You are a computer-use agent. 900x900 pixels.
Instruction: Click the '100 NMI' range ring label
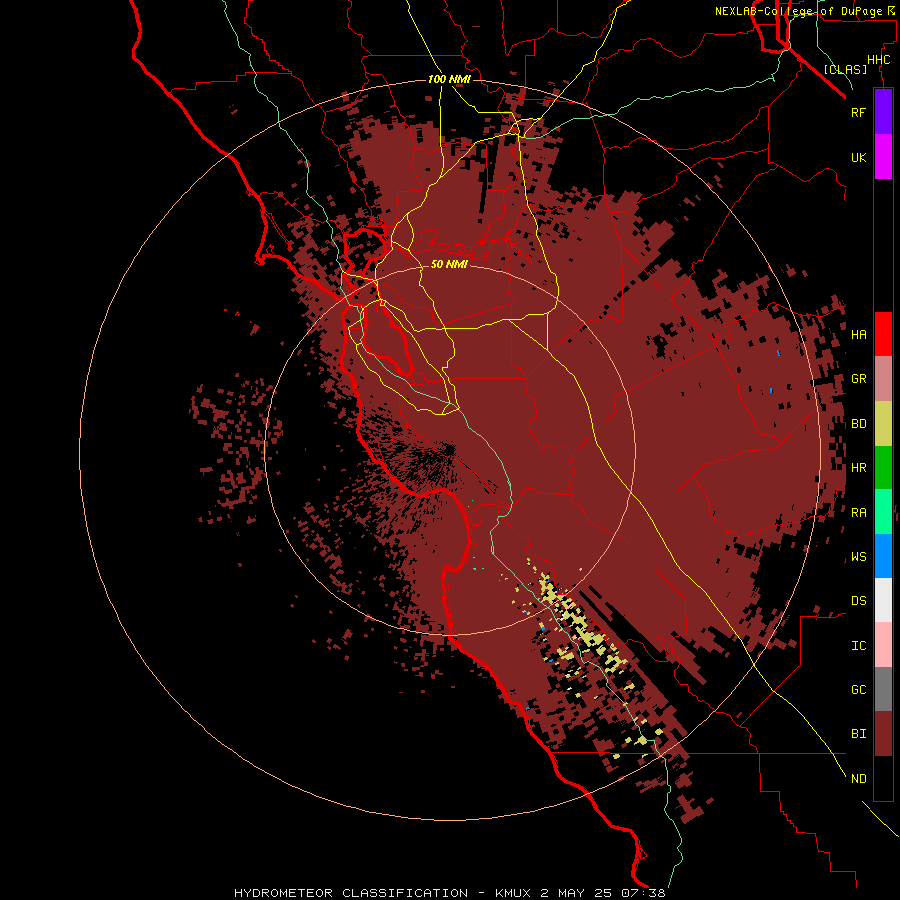pos(449,79)
